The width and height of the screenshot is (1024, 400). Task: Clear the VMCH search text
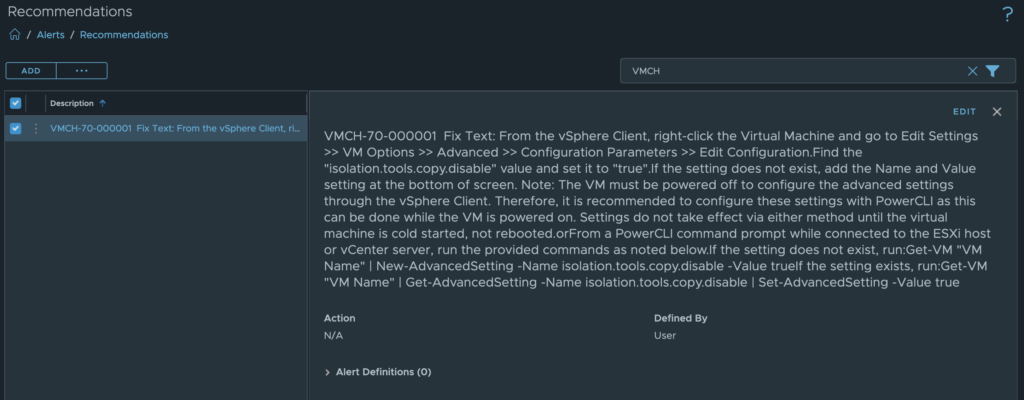973,71
